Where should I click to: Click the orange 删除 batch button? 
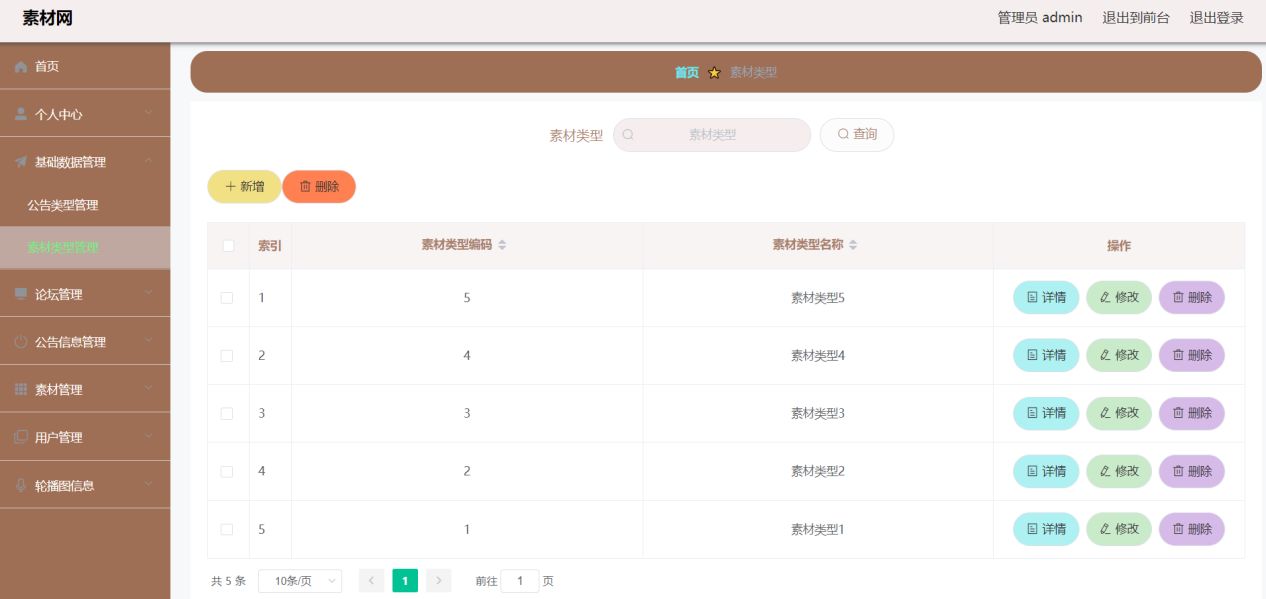coord(319,187)
